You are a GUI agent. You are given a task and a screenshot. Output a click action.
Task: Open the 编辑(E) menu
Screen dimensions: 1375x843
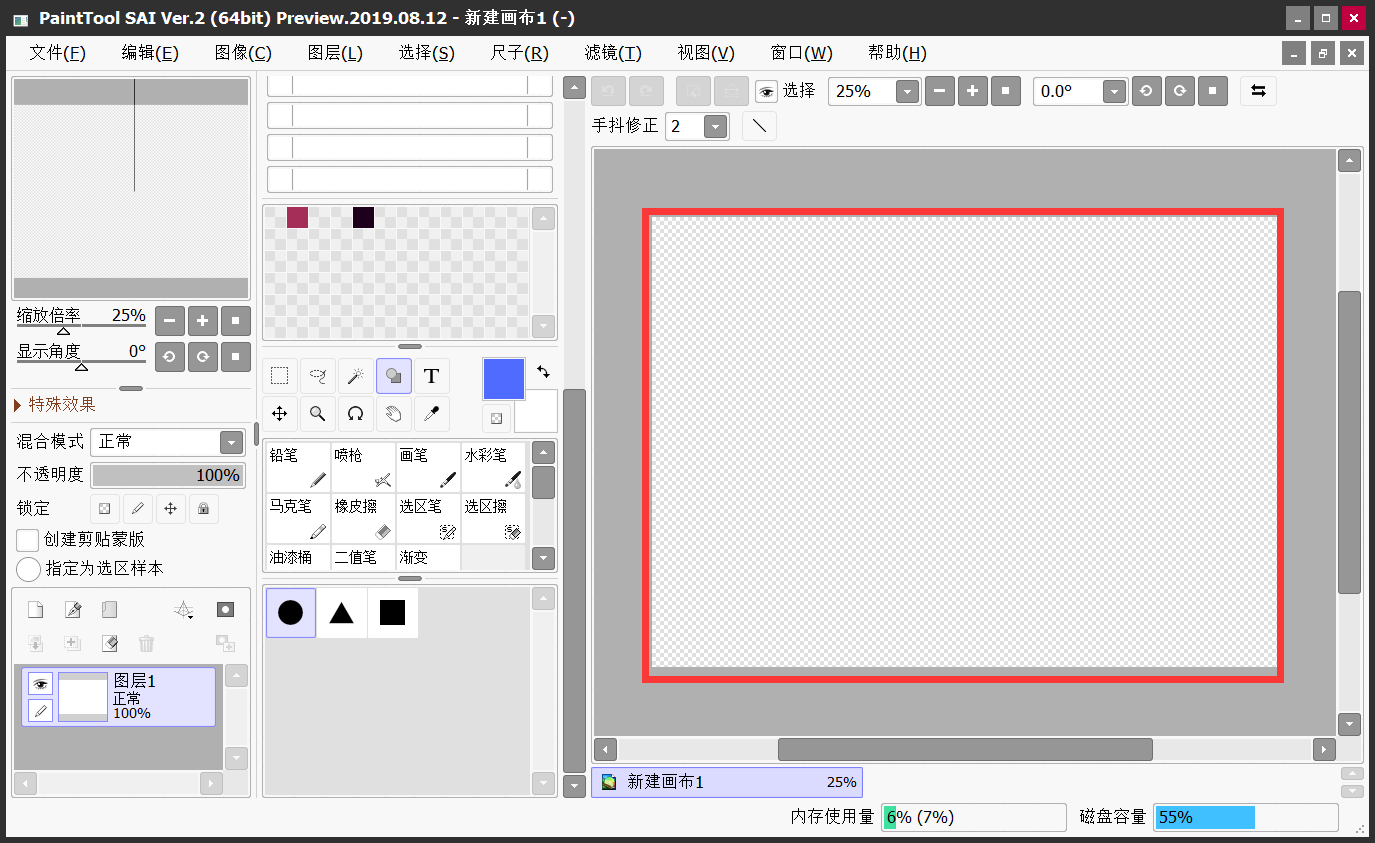click(x=150, y=53)
